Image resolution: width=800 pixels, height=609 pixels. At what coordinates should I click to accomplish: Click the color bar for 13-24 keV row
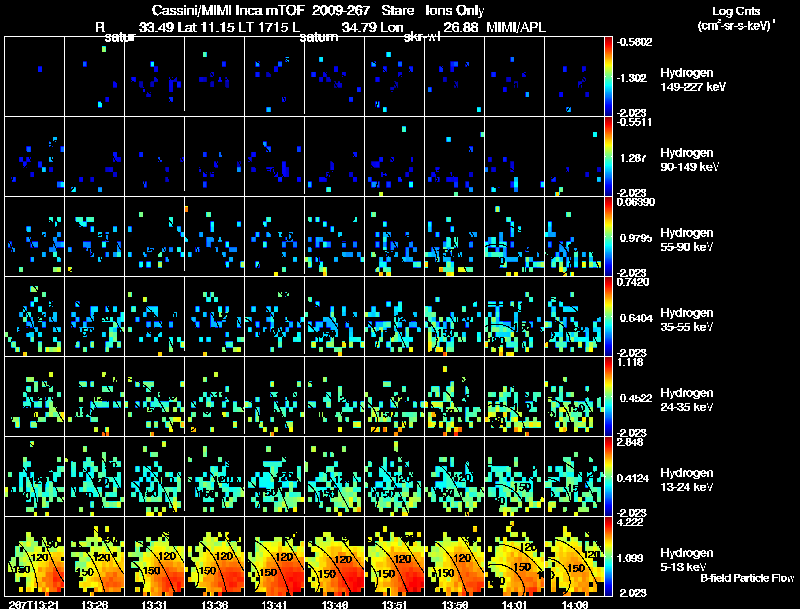pyautogui.click(x=608, y=477)
